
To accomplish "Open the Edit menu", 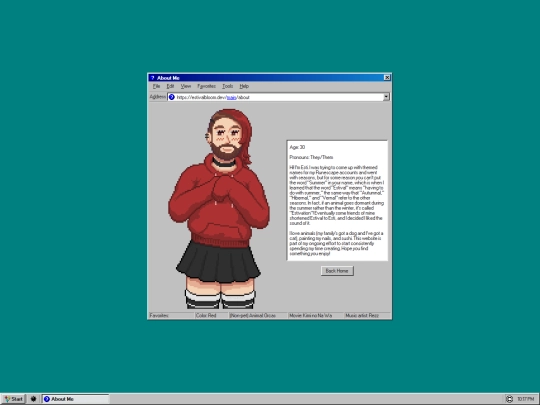I will [x=170, y=86].
